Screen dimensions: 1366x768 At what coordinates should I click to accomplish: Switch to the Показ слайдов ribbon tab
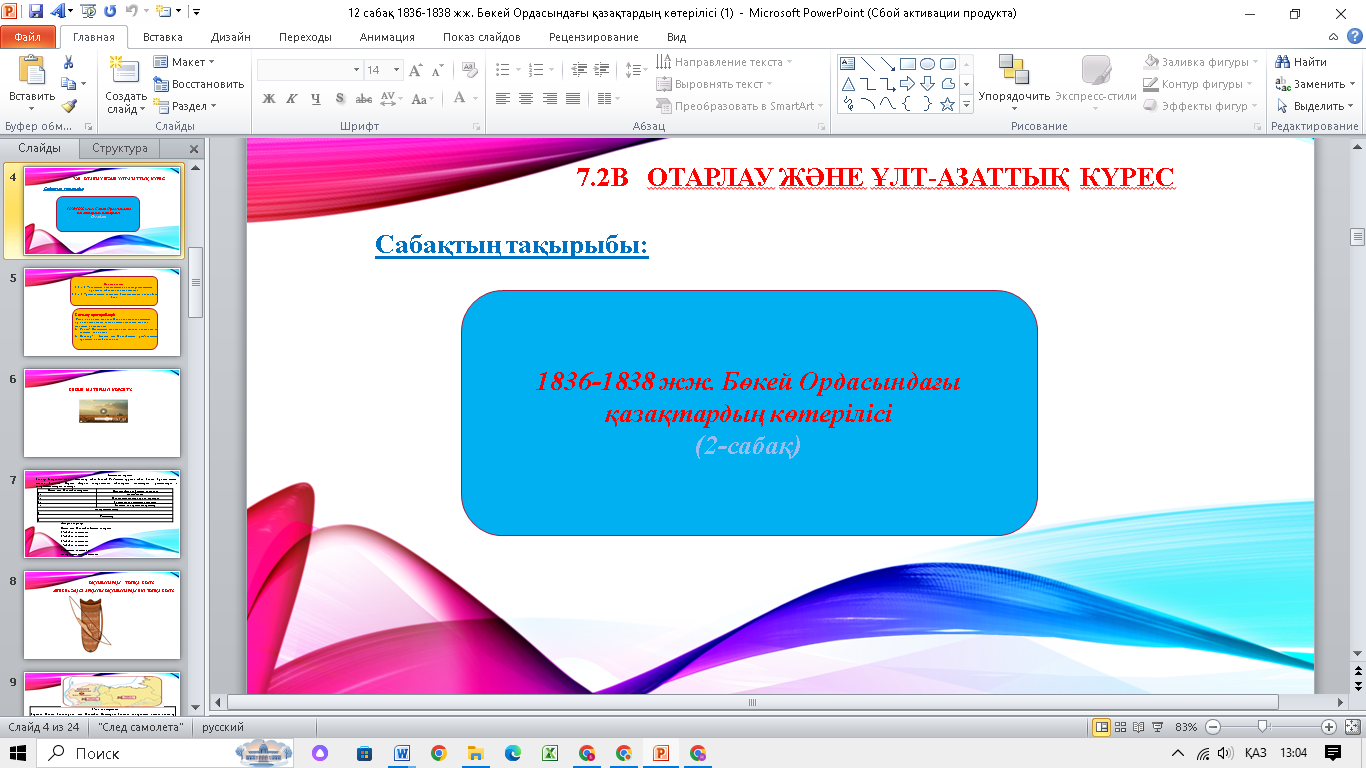click(x=482, y=37)
